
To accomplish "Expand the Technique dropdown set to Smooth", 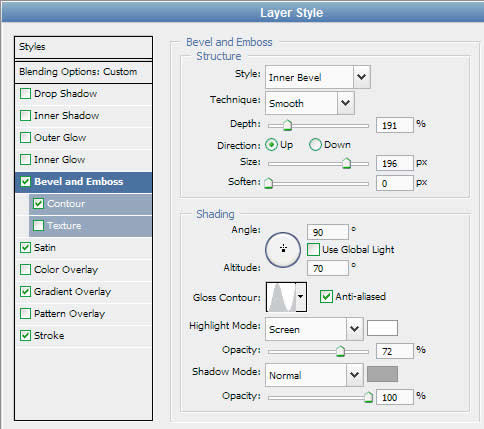I will tap(310, 103).
